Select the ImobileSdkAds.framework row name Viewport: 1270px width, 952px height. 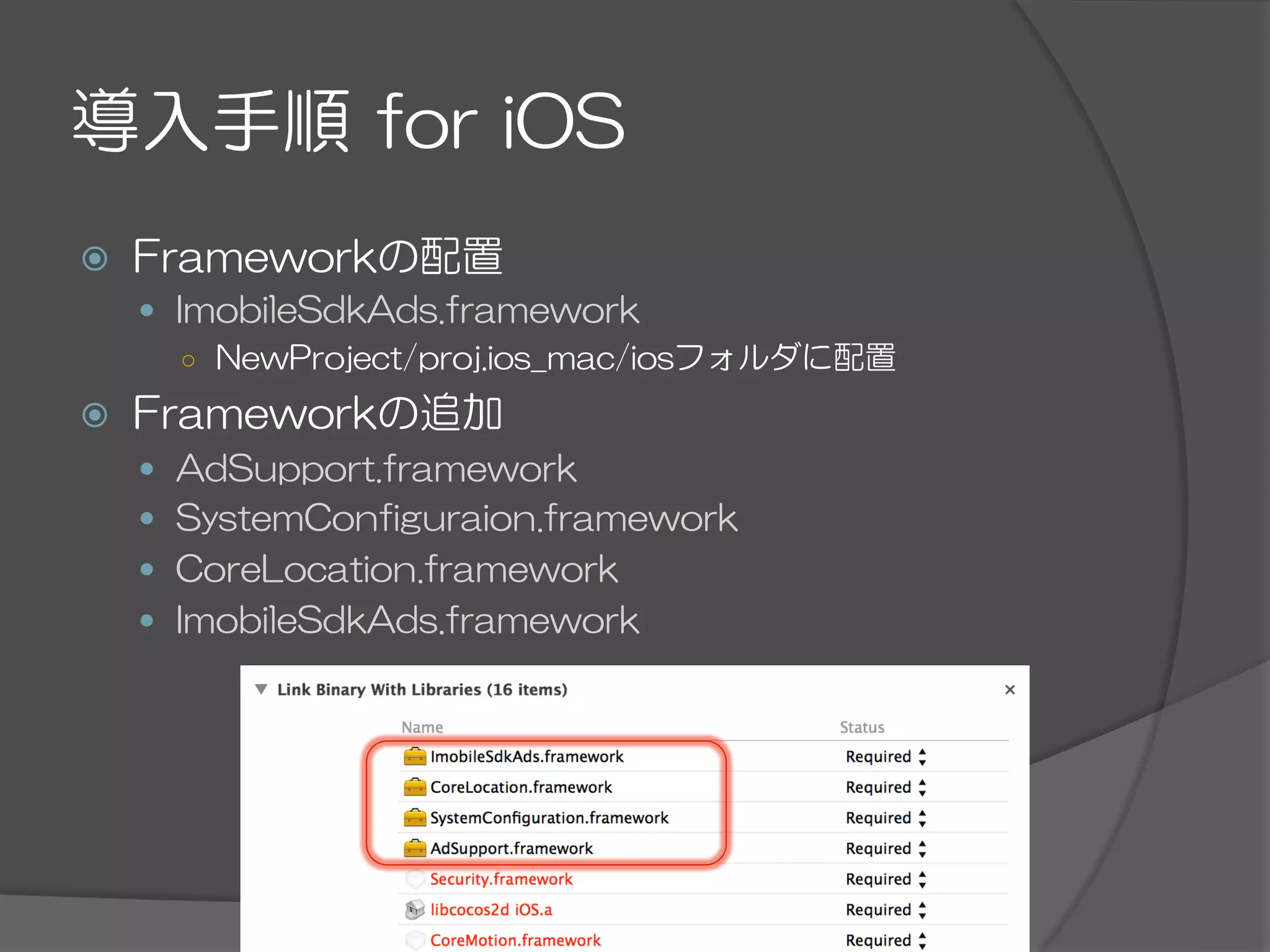pyautogui.click(x=526, y=756)
